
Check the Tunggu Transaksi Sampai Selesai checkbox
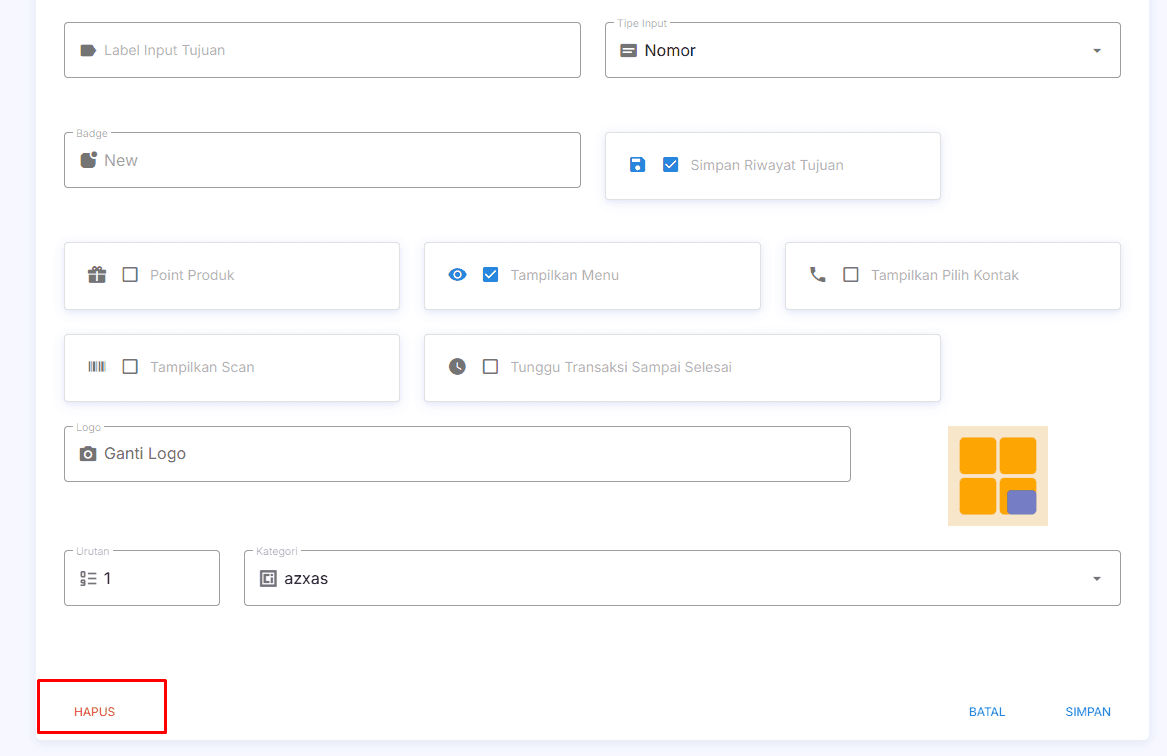[490, 367]
